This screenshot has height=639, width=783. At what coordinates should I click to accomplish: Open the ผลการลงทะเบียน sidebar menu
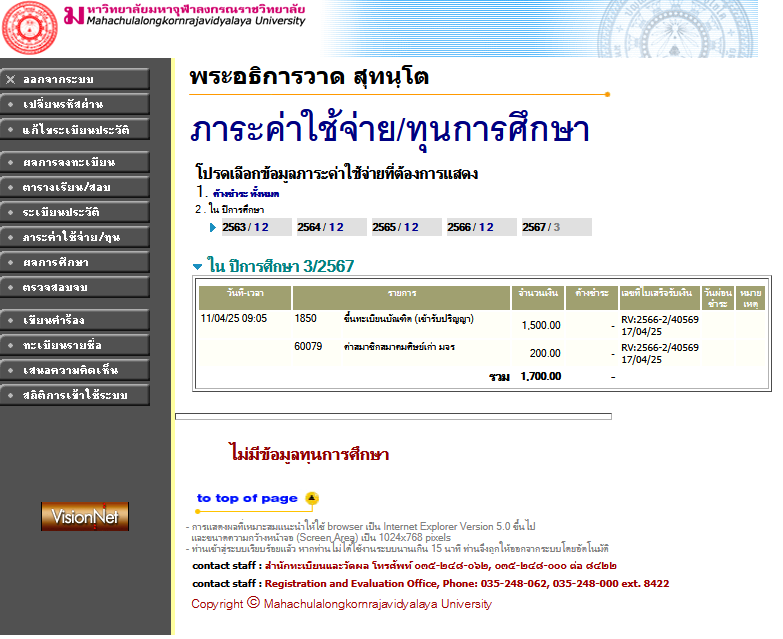point(75,162)
